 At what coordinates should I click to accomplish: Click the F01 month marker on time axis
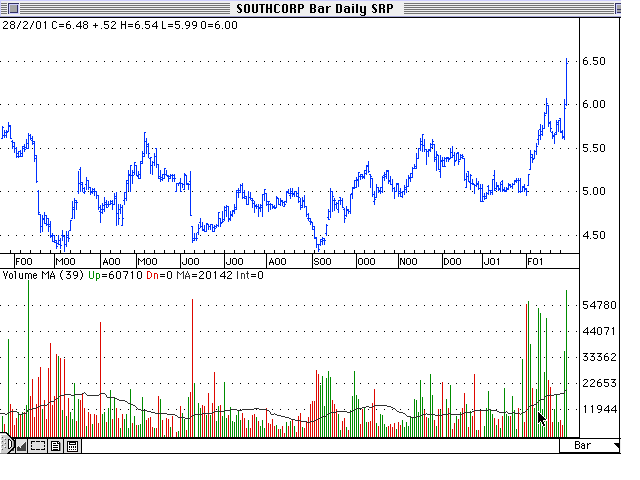point(535,262)
